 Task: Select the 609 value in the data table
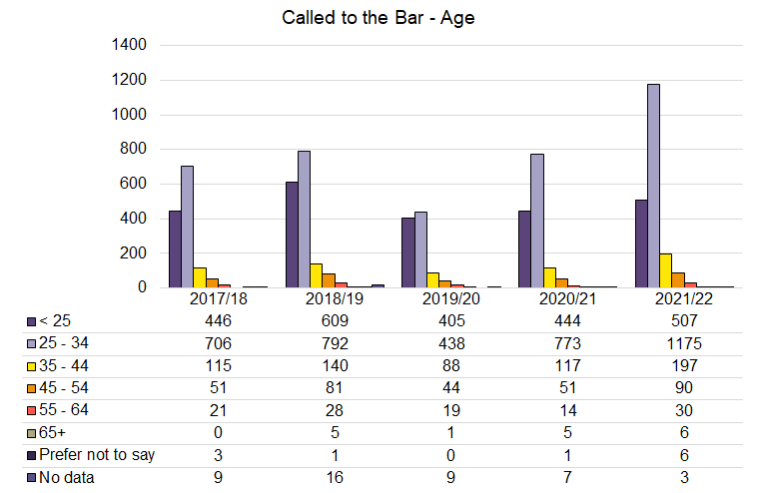(x=335, y=322)
